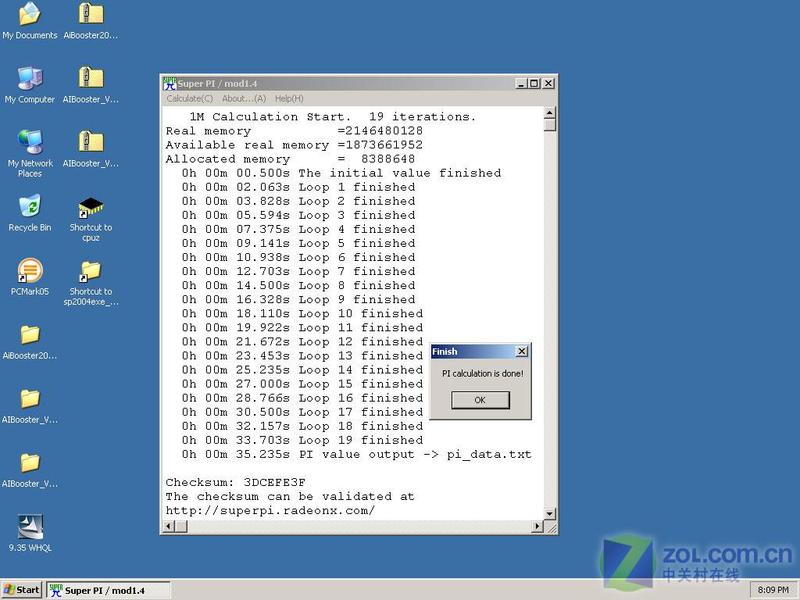Confirm the Finish dialog with OK
This screenshot has height=600, width=800.
tap(480, 400)
